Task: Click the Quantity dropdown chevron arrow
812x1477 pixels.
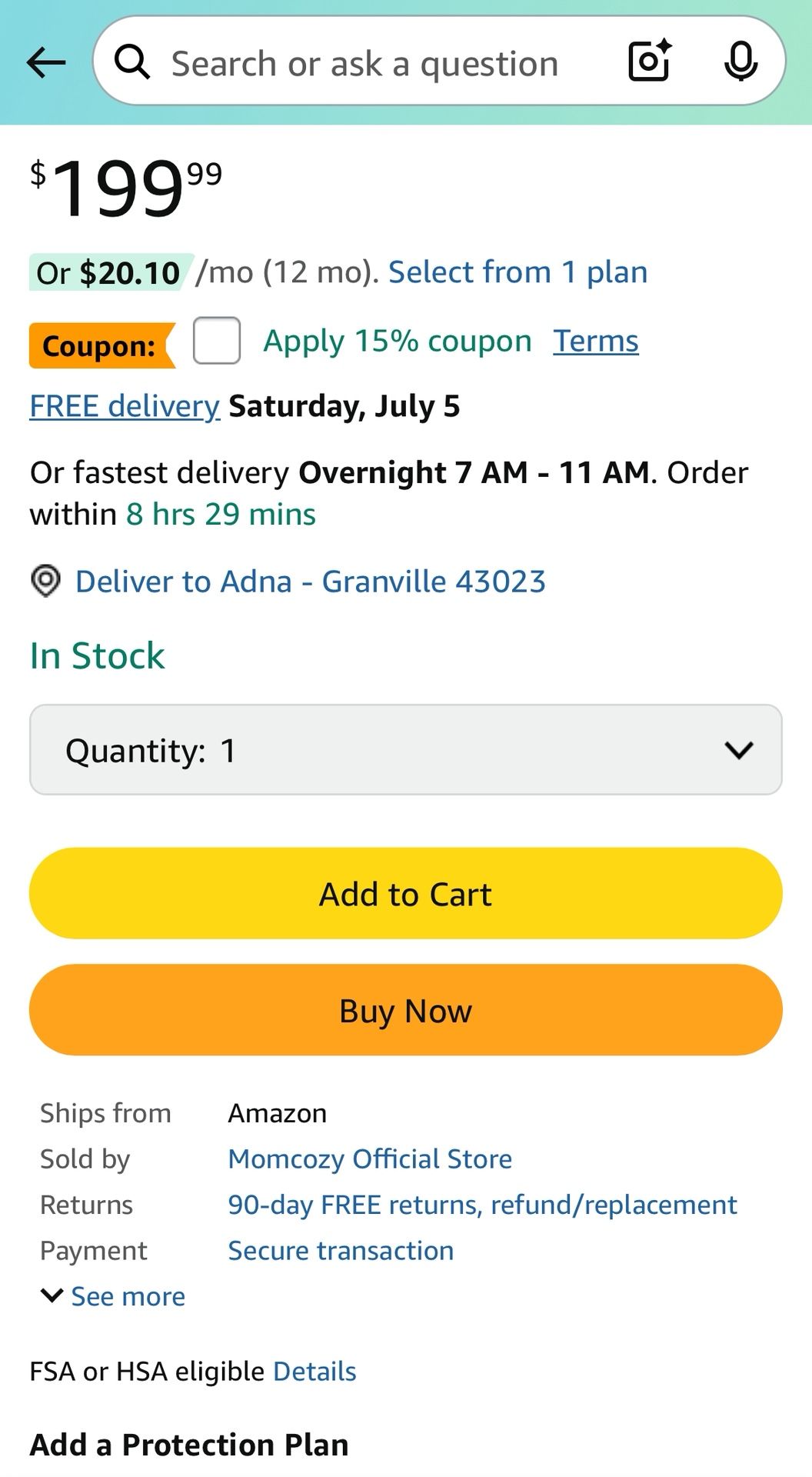Action: pyautogui.click(x=739, y=750)
